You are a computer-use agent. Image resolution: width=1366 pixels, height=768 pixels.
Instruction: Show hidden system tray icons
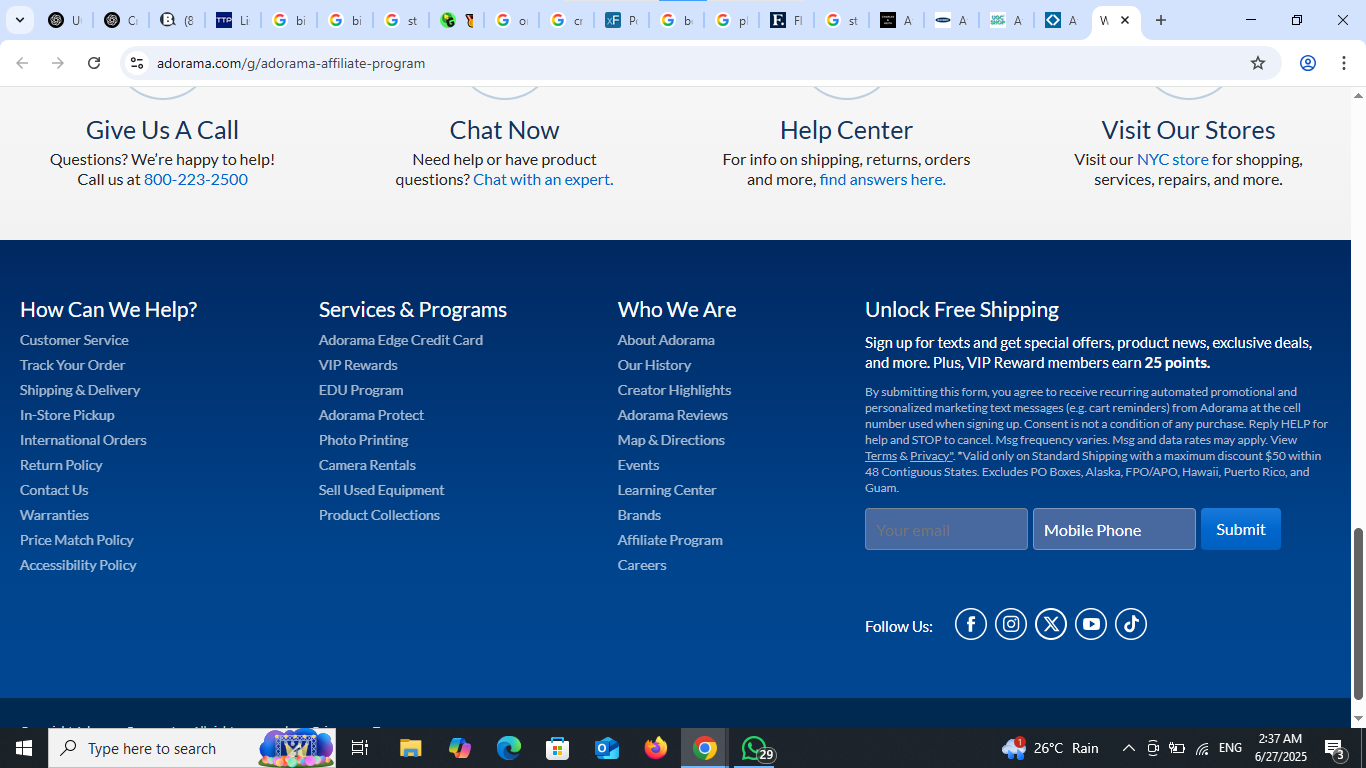click(1128, 748)
